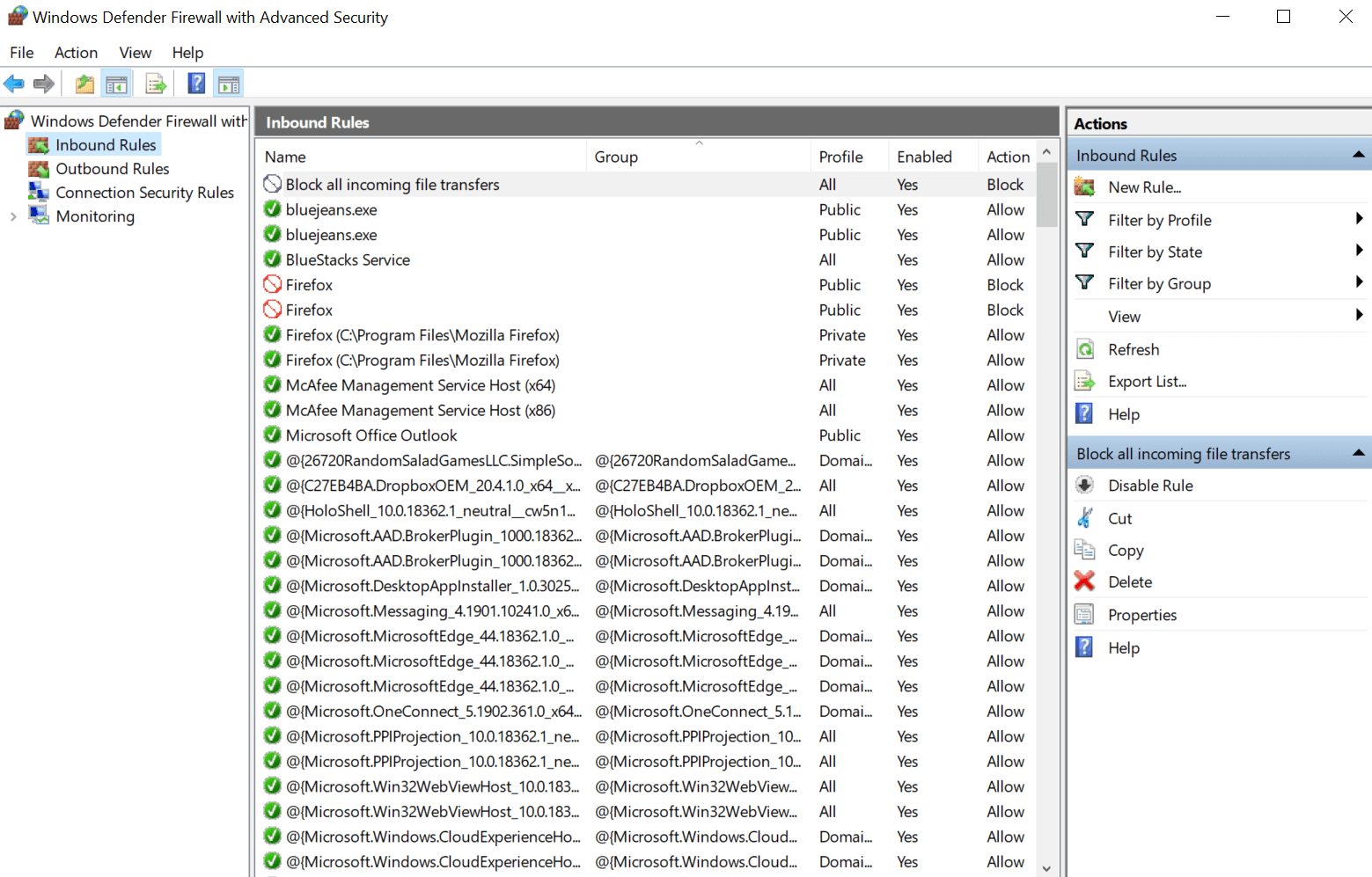Click the red Delete X icon
The image size is (1372, 877).
click(1085, 581)
